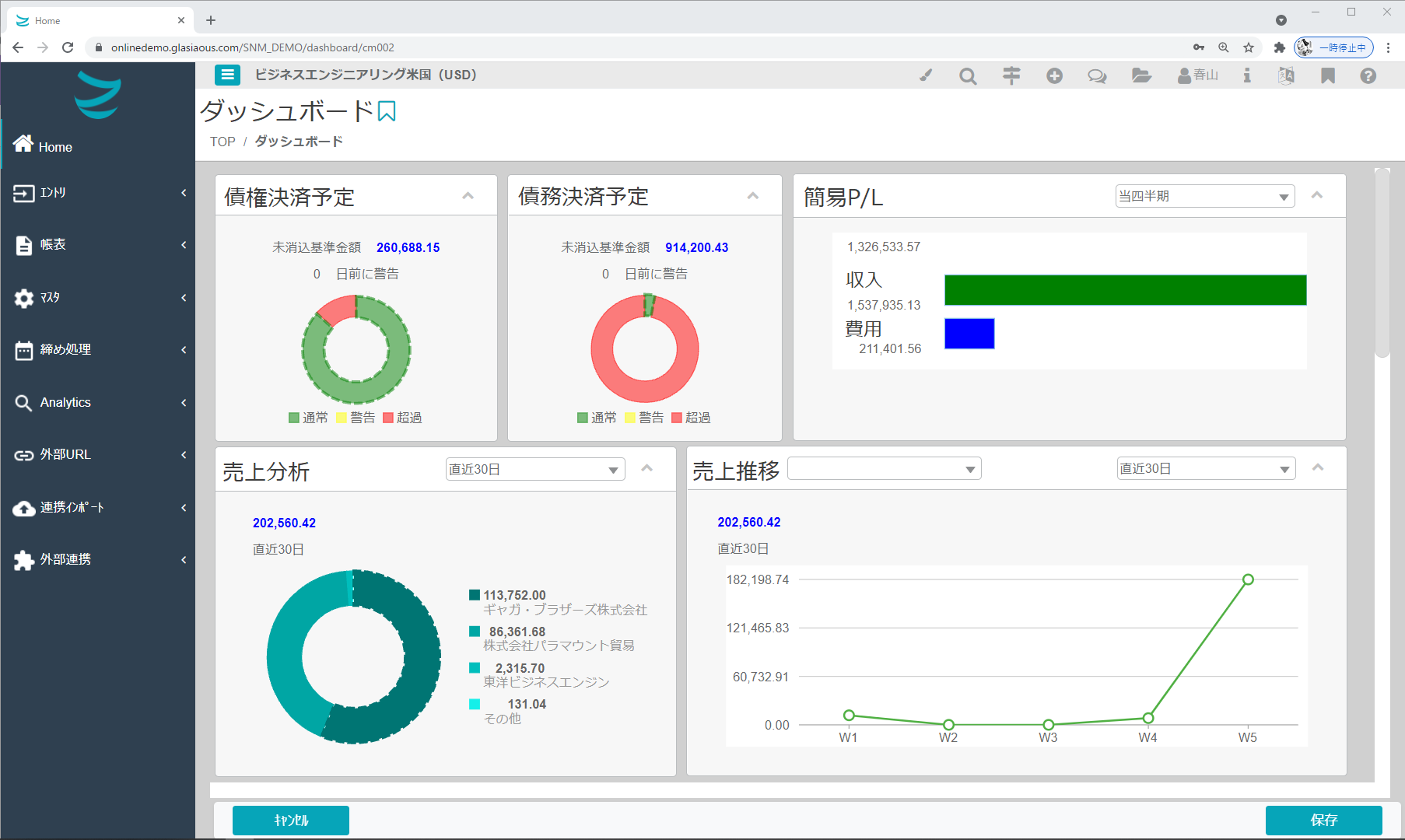Screen dimensions: 1405x840
Task: Click the W5 data point on 売上推移 chart
Action: click(x=1248, y=579)
